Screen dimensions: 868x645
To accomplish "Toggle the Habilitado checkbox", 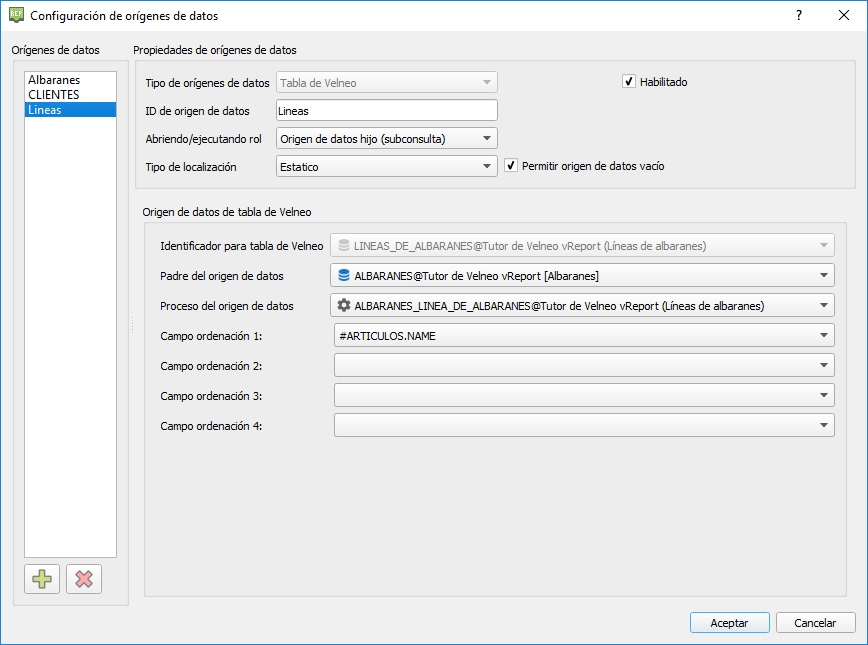I will [629, 82].
